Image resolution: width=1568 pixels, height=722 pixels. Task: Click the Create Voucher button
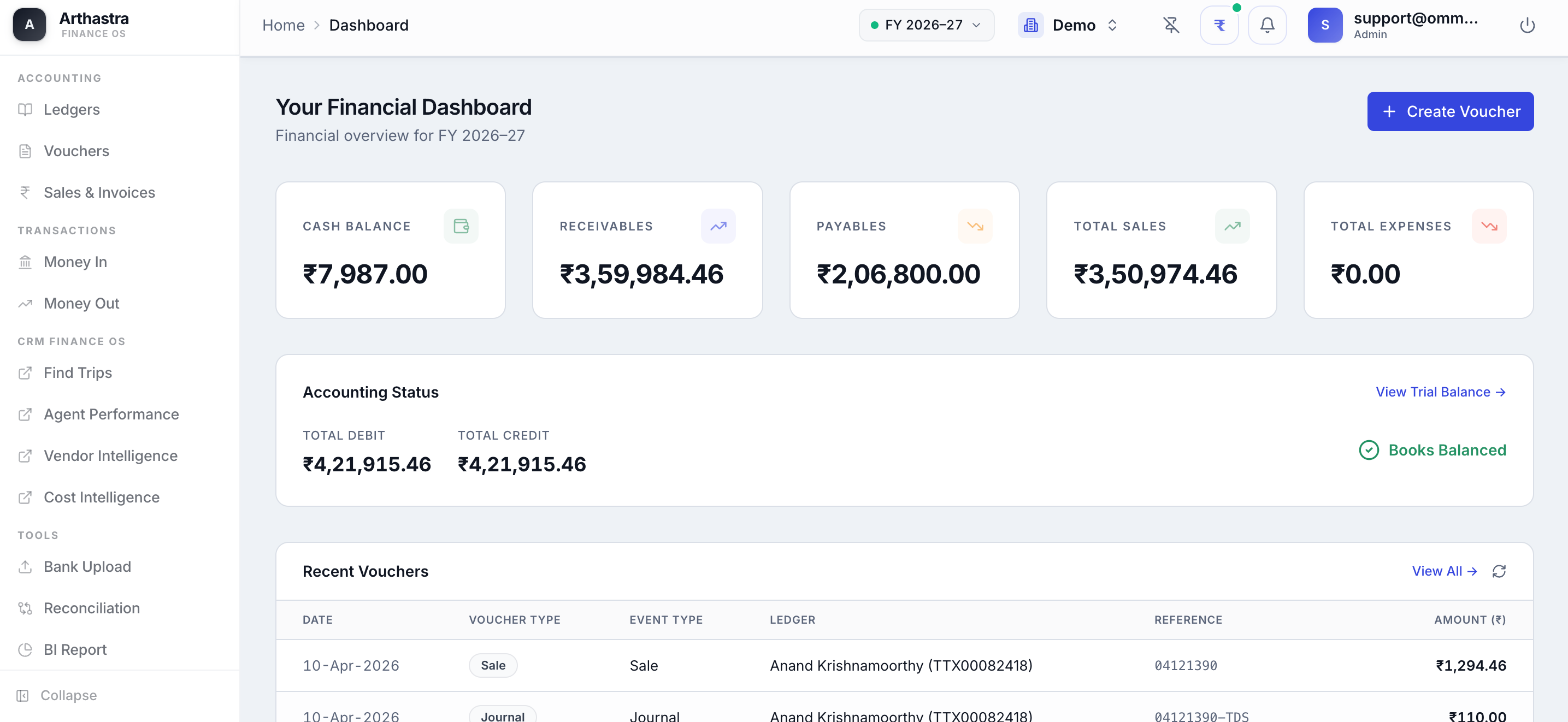click(1450, 111)
